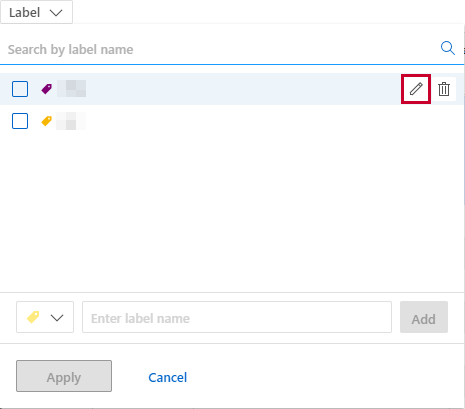
Task: Click the Cancel link
Action: (x=168, y=377)
